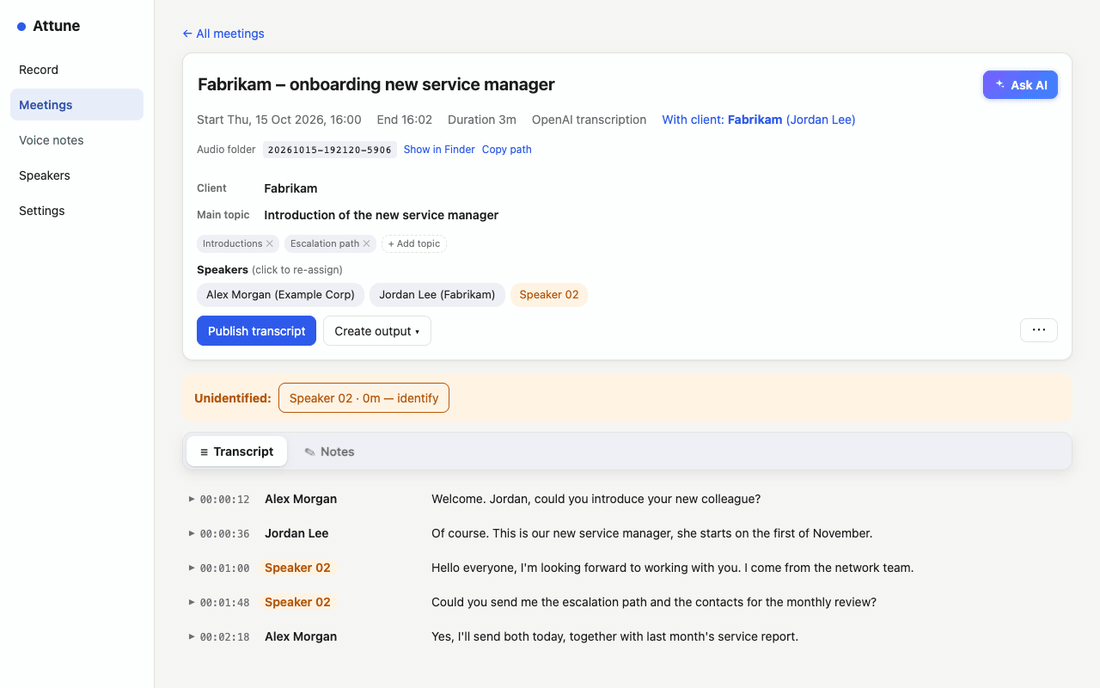Re-assign the Speaker 02 chip under Speakers

tap(549, 295)
